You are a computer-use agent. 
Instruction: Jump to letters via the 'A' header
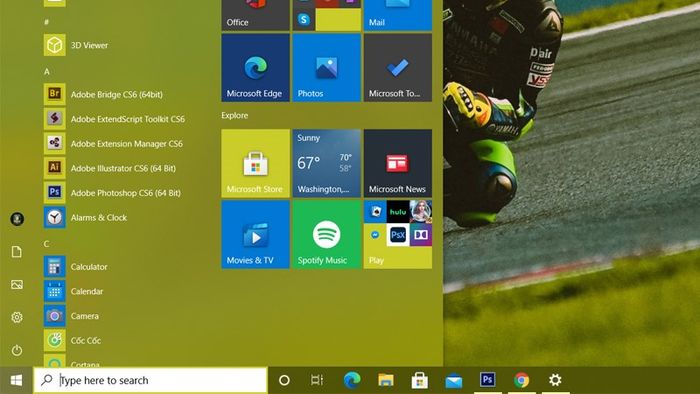pos(47,71)
